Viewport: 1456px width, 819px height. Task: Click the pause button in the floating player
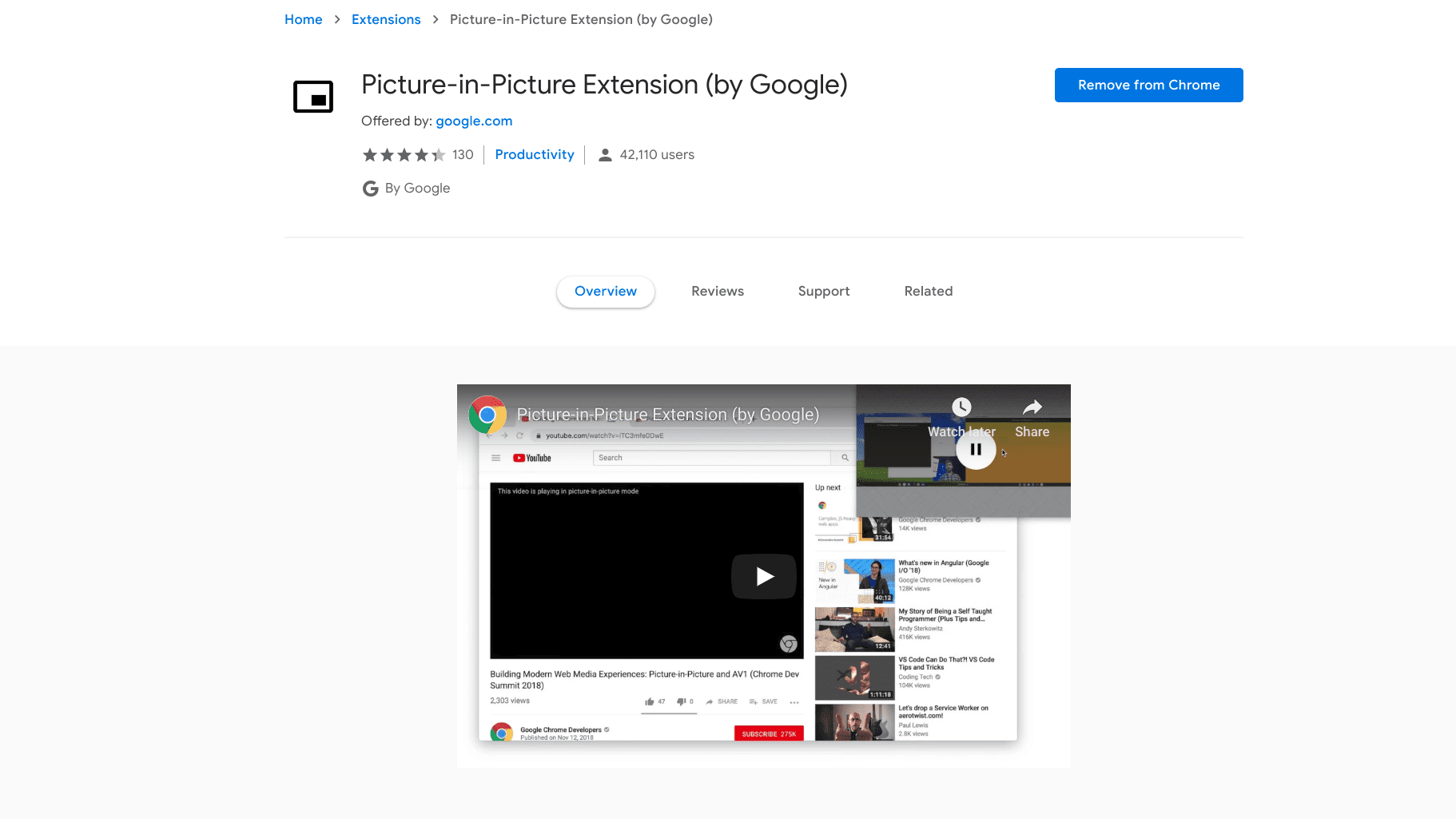click(976, 449)
